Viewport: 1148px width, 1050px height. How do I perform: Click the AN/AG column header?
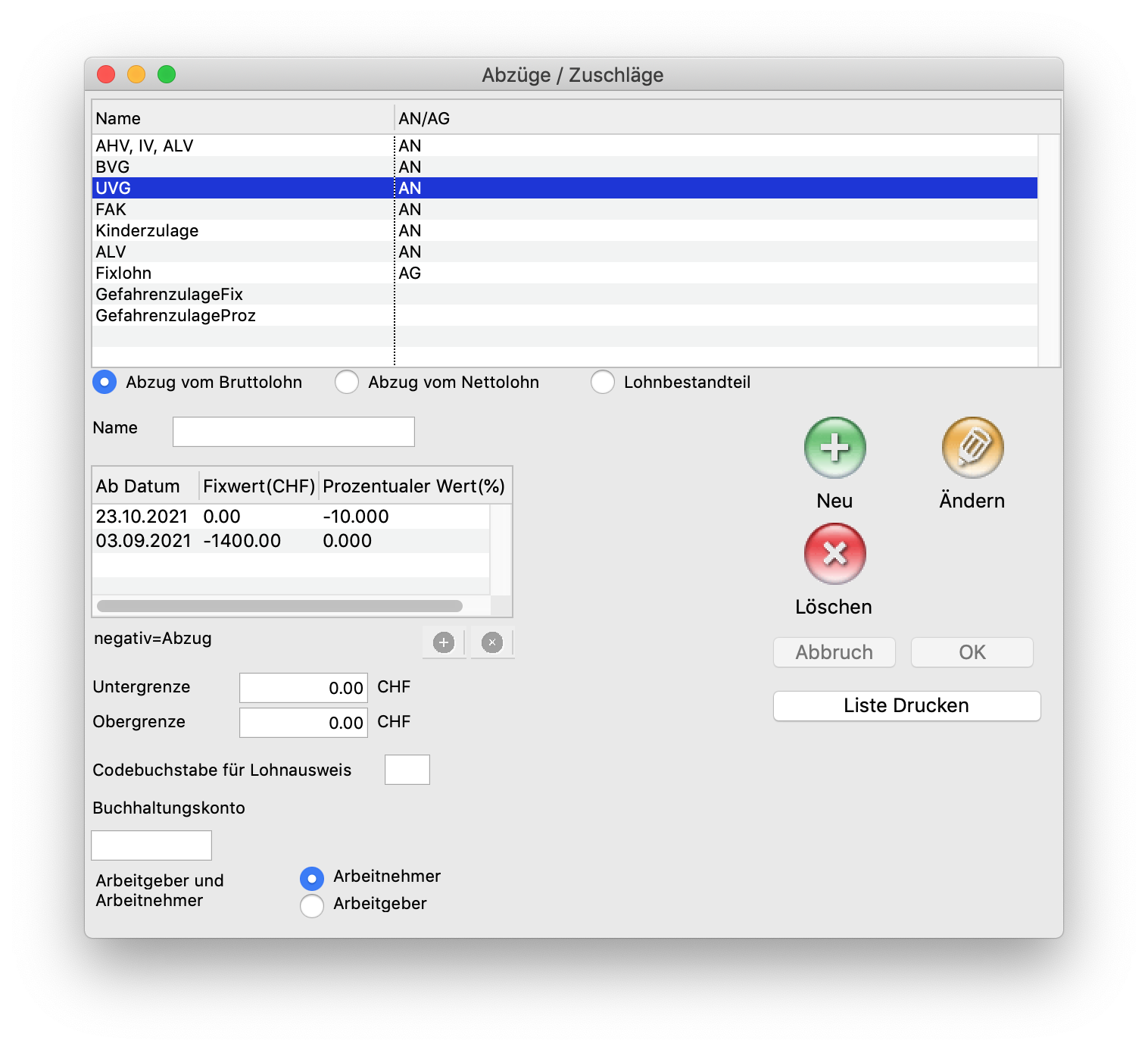[x=424, y=119]
